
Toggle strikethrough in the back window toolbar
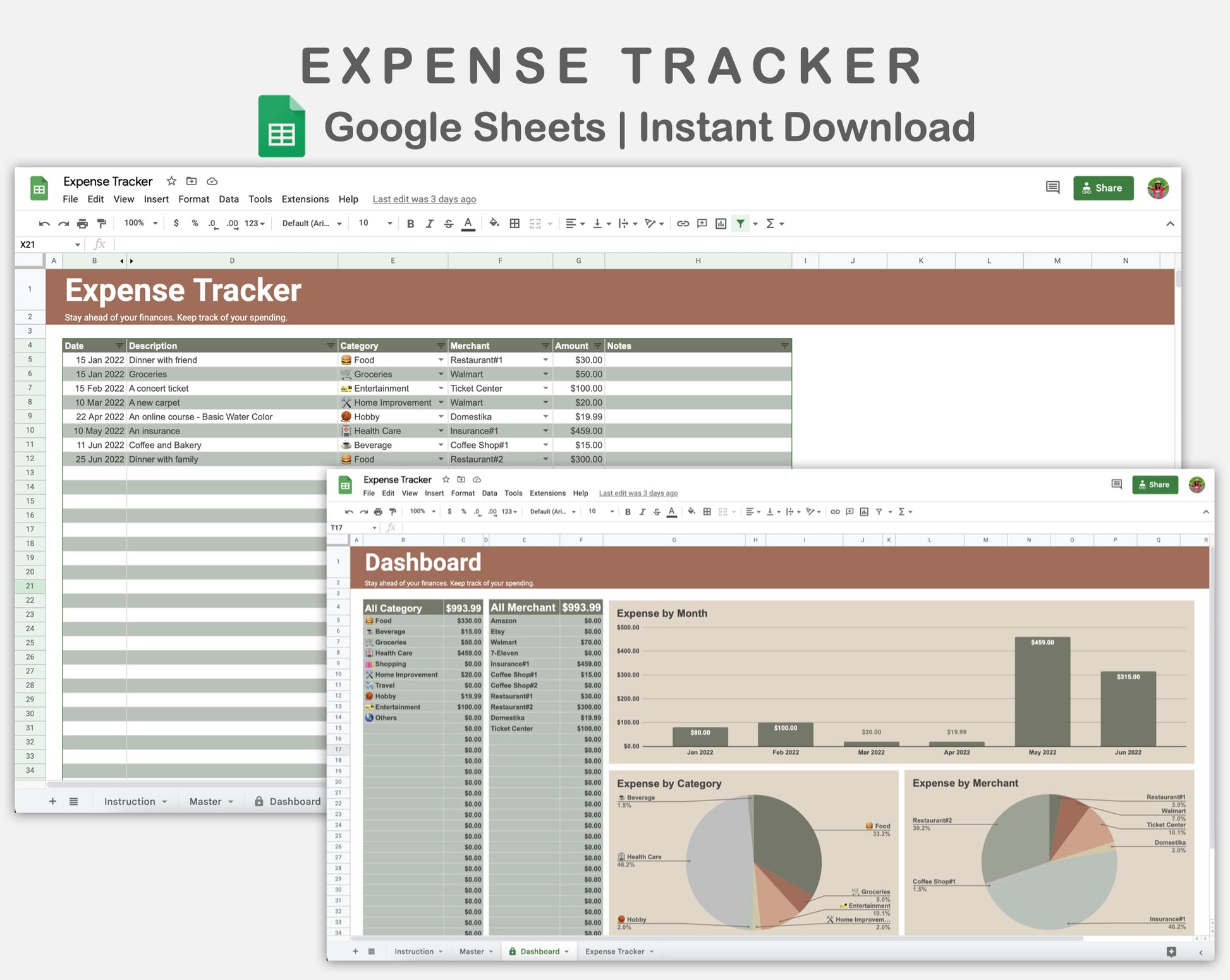[449, 224]
